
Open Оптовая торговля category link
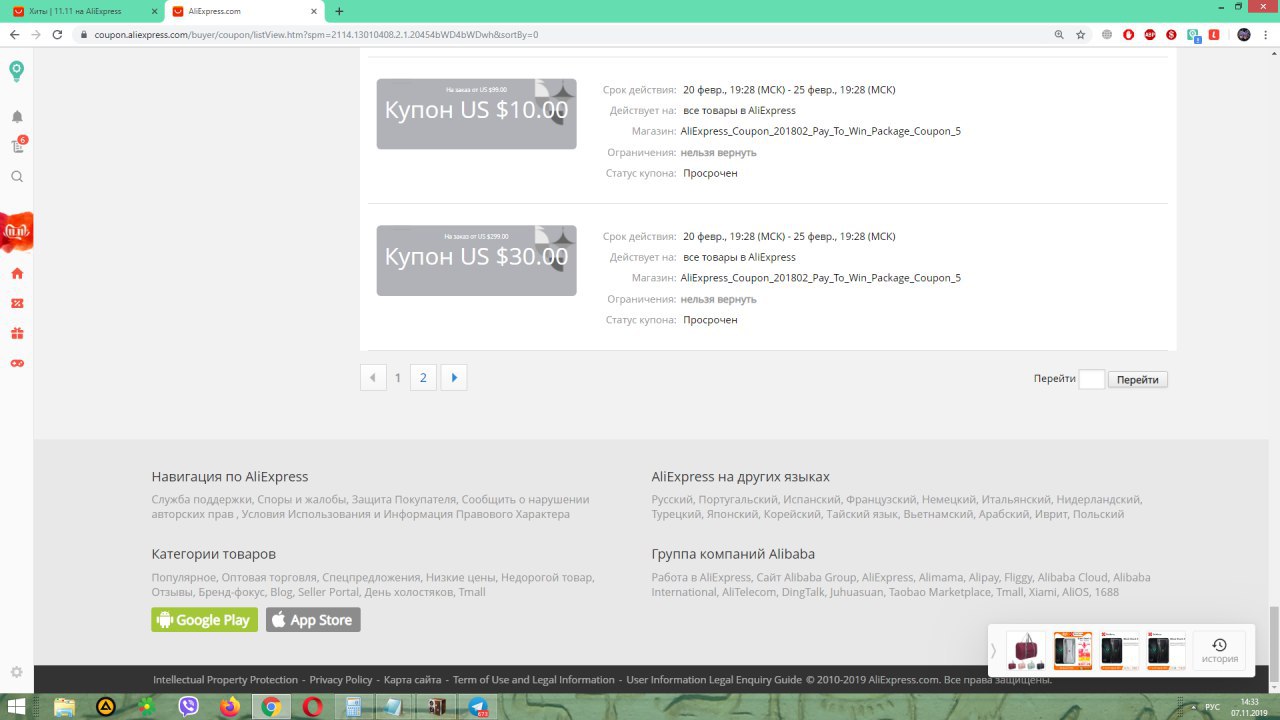click(x=269, y=577)
